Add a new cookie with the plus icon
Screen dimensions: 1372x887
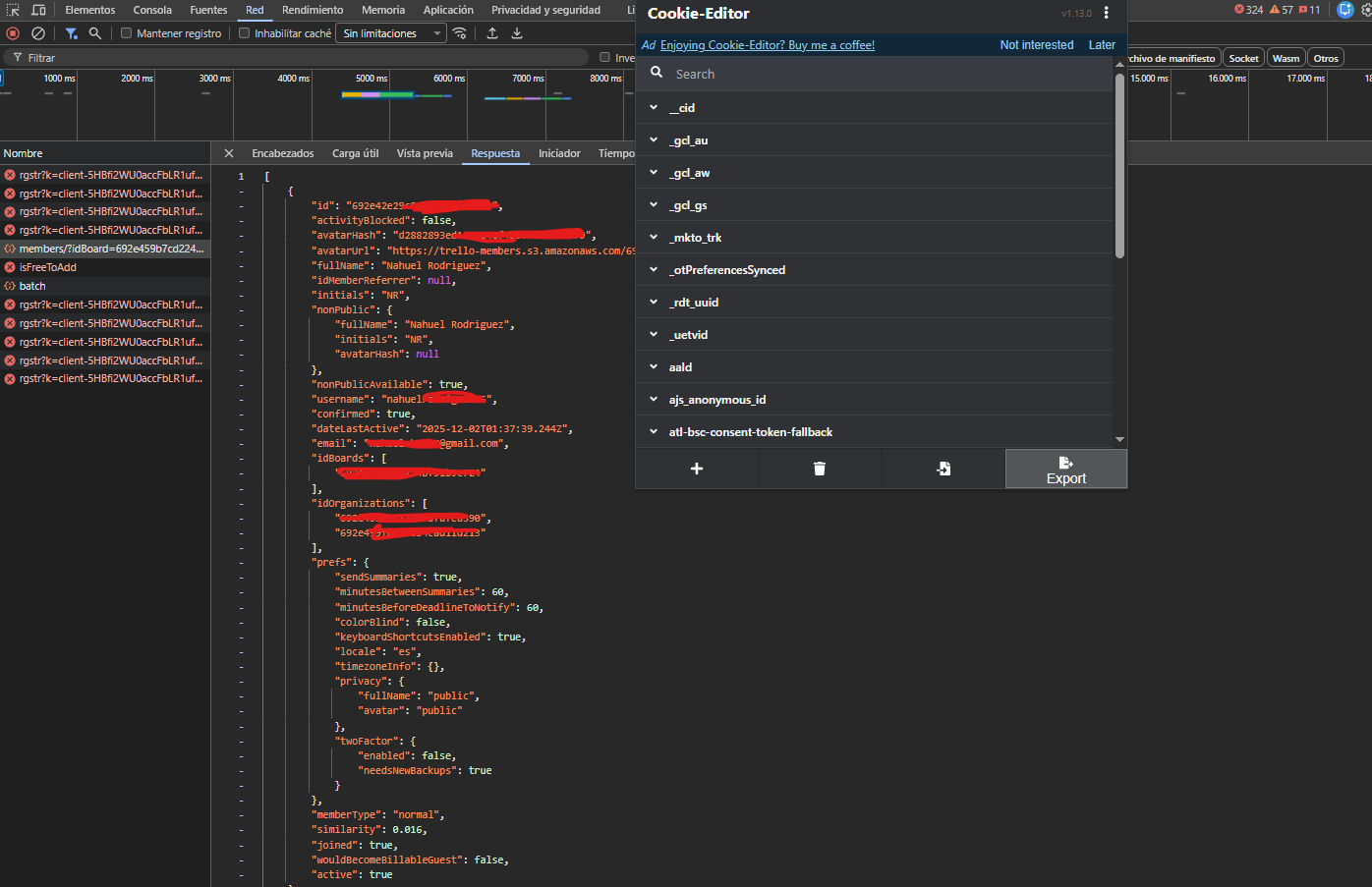tap(696, 469)
